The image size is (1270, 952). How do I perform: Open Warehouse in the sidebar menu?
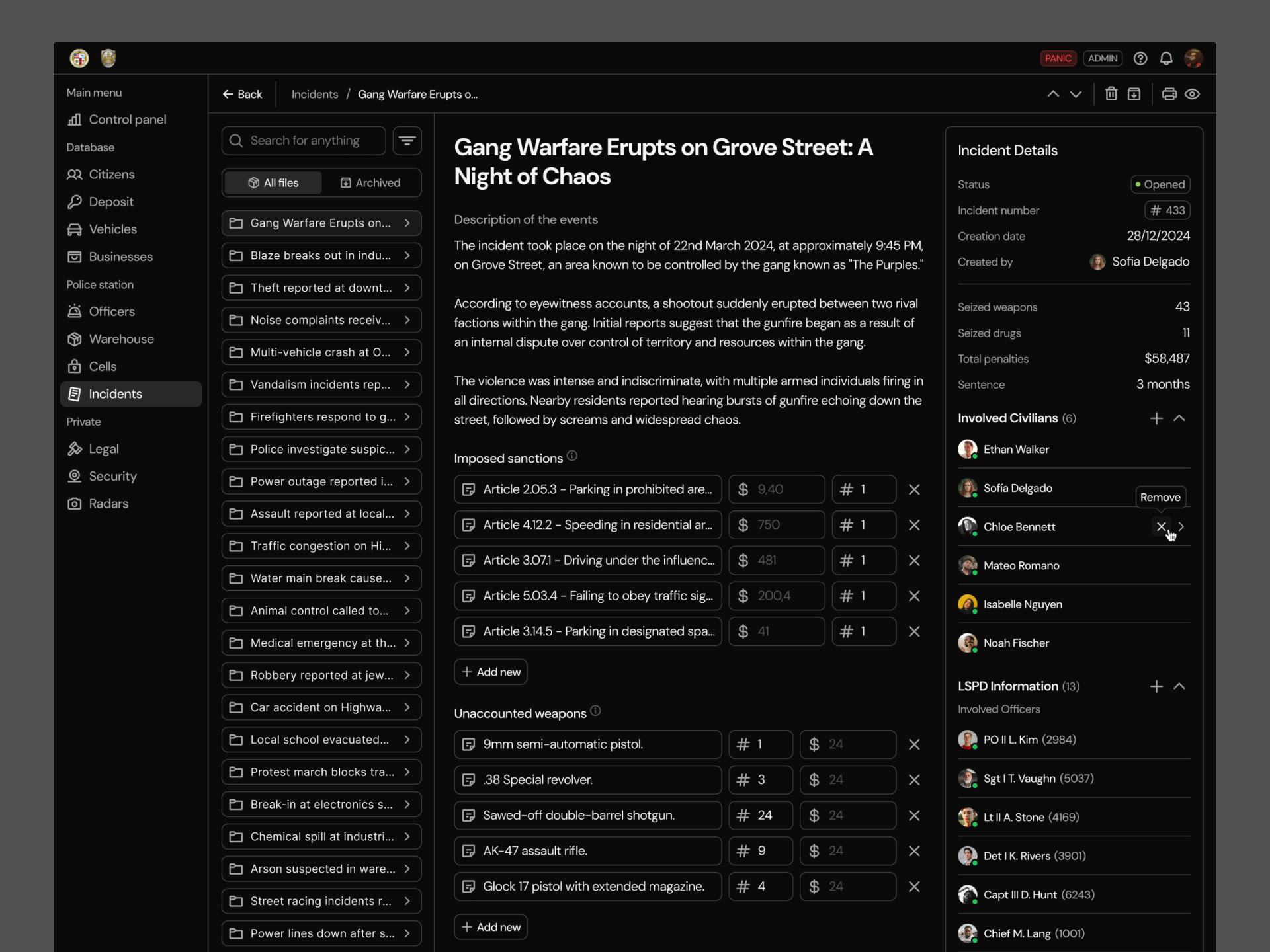(x=121, y=339)
